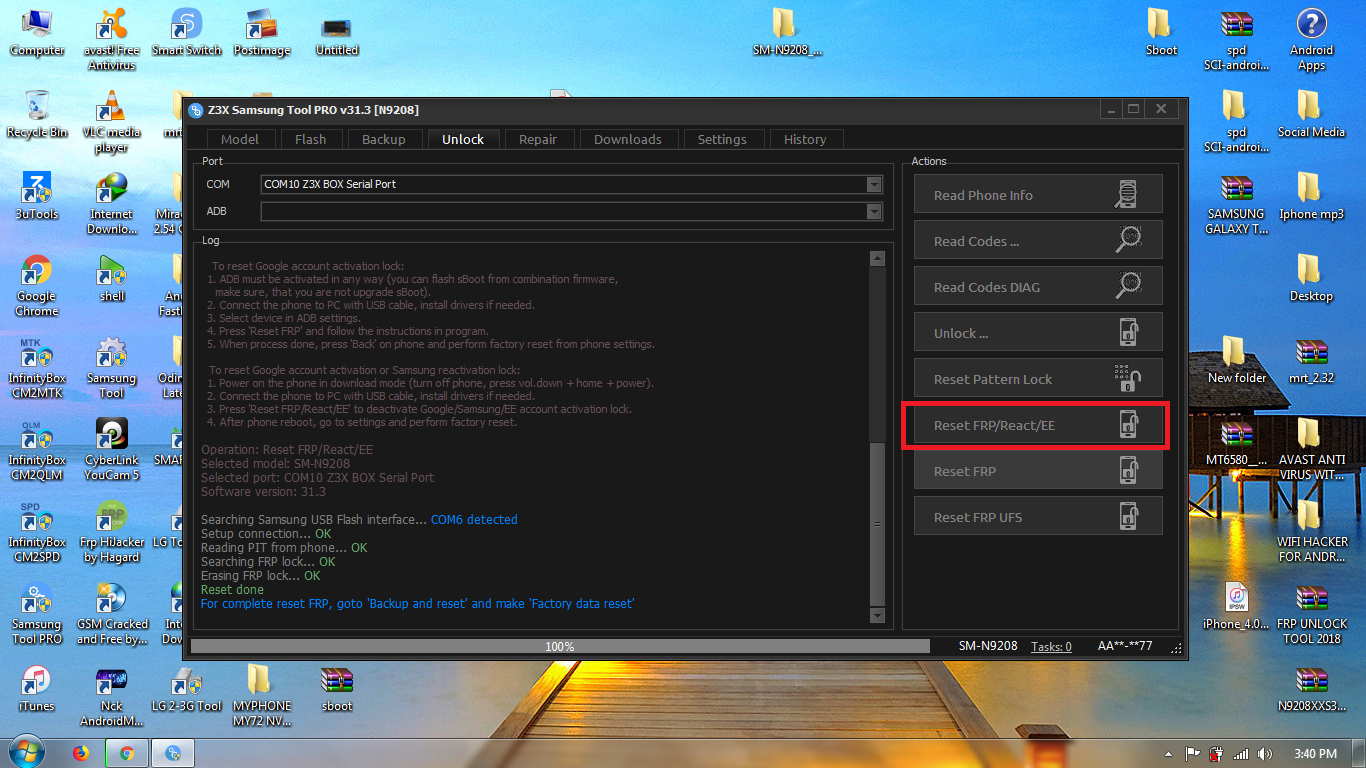
Task: Launch VLC media player desktop shortcut
Action: point(111,122)
